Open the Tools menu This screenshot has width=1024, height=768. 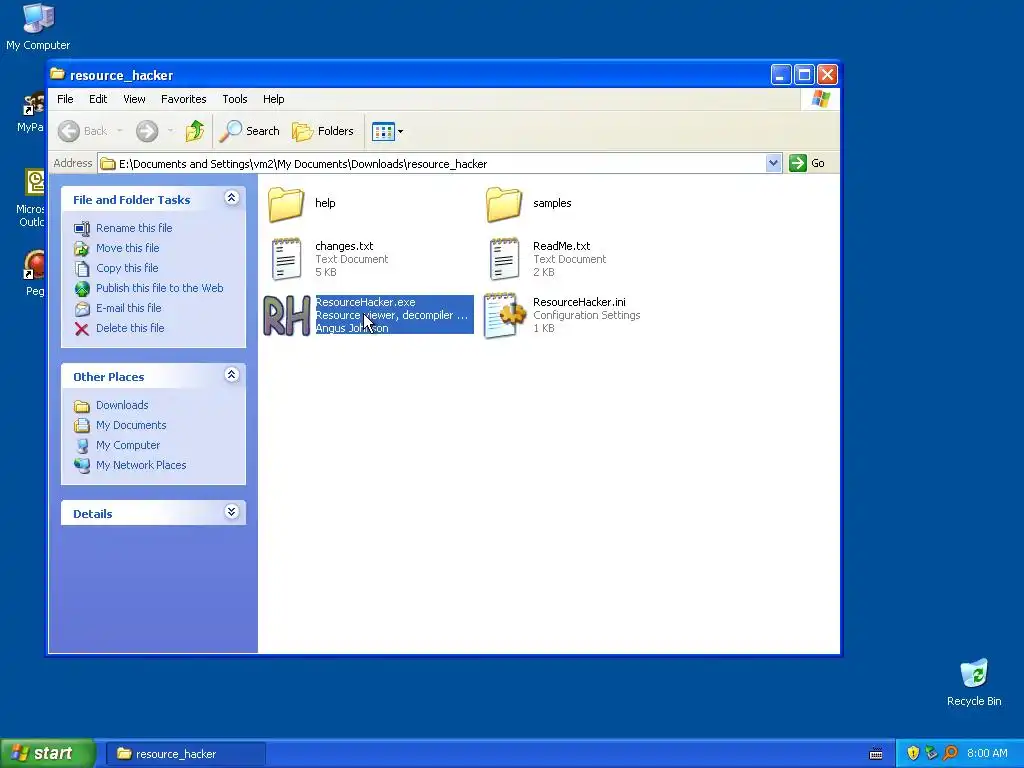click(x=234, y=99)
